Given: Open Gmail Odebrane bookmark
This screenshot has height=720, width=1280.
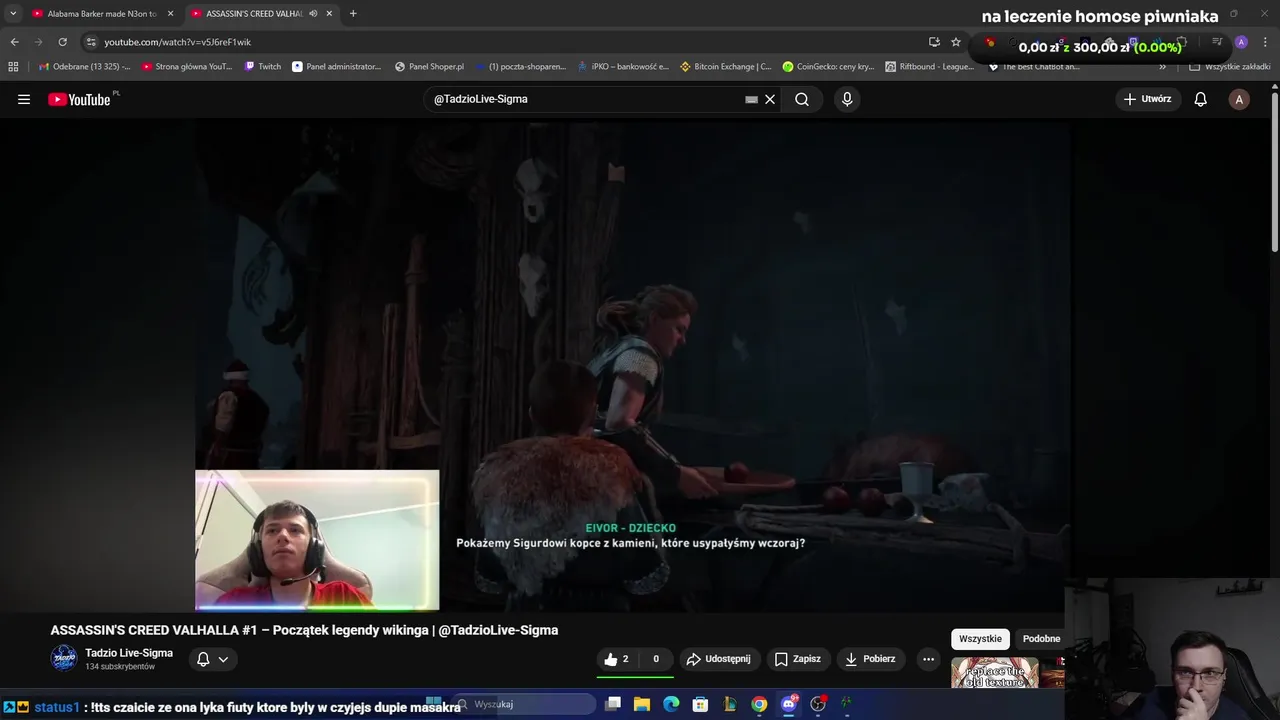Looking at the screenshot, I should [x=84, y=67].
